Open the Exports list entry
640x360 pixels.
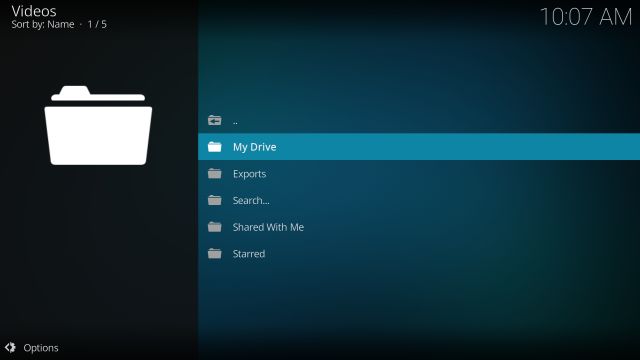(x=249, y=174)
